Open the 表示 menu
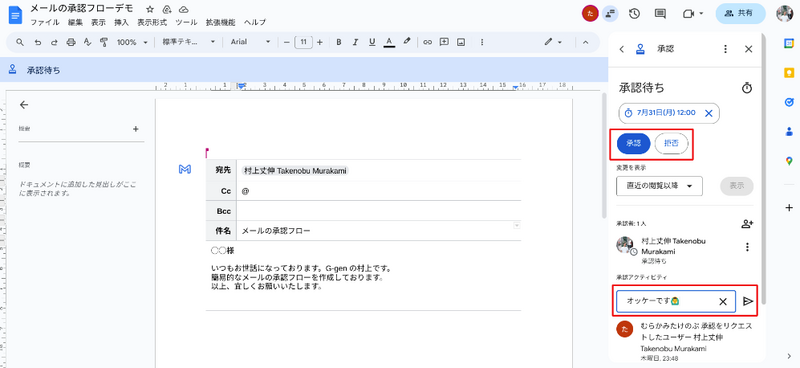Image resolution: width=800 pixels, height=368 pixels. pos(98,22)
